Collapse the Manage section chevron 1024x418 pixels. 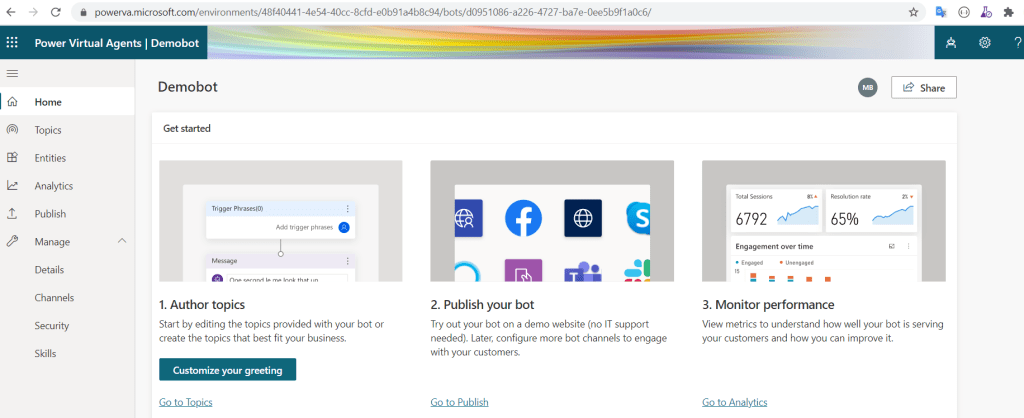[122, 242]
